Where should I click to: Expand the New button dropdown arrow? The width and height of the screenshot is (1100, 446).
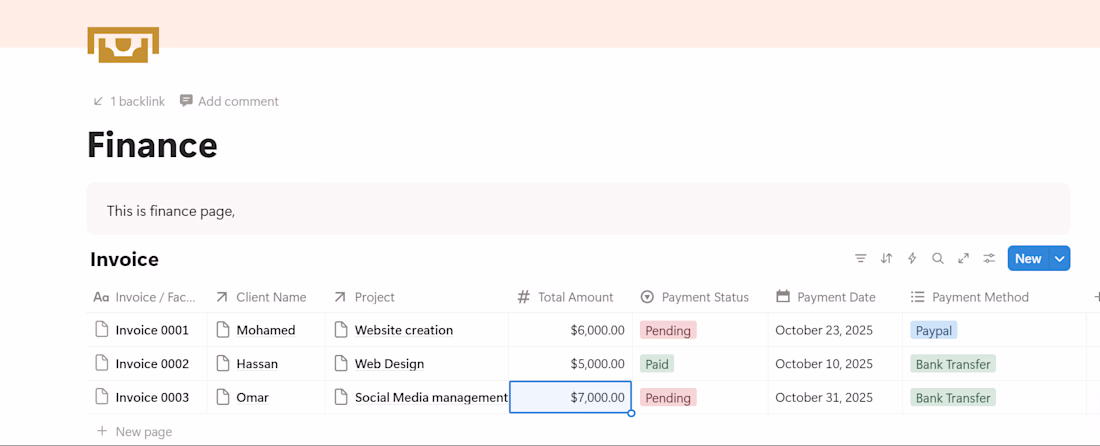click(x=1060, y=258)
